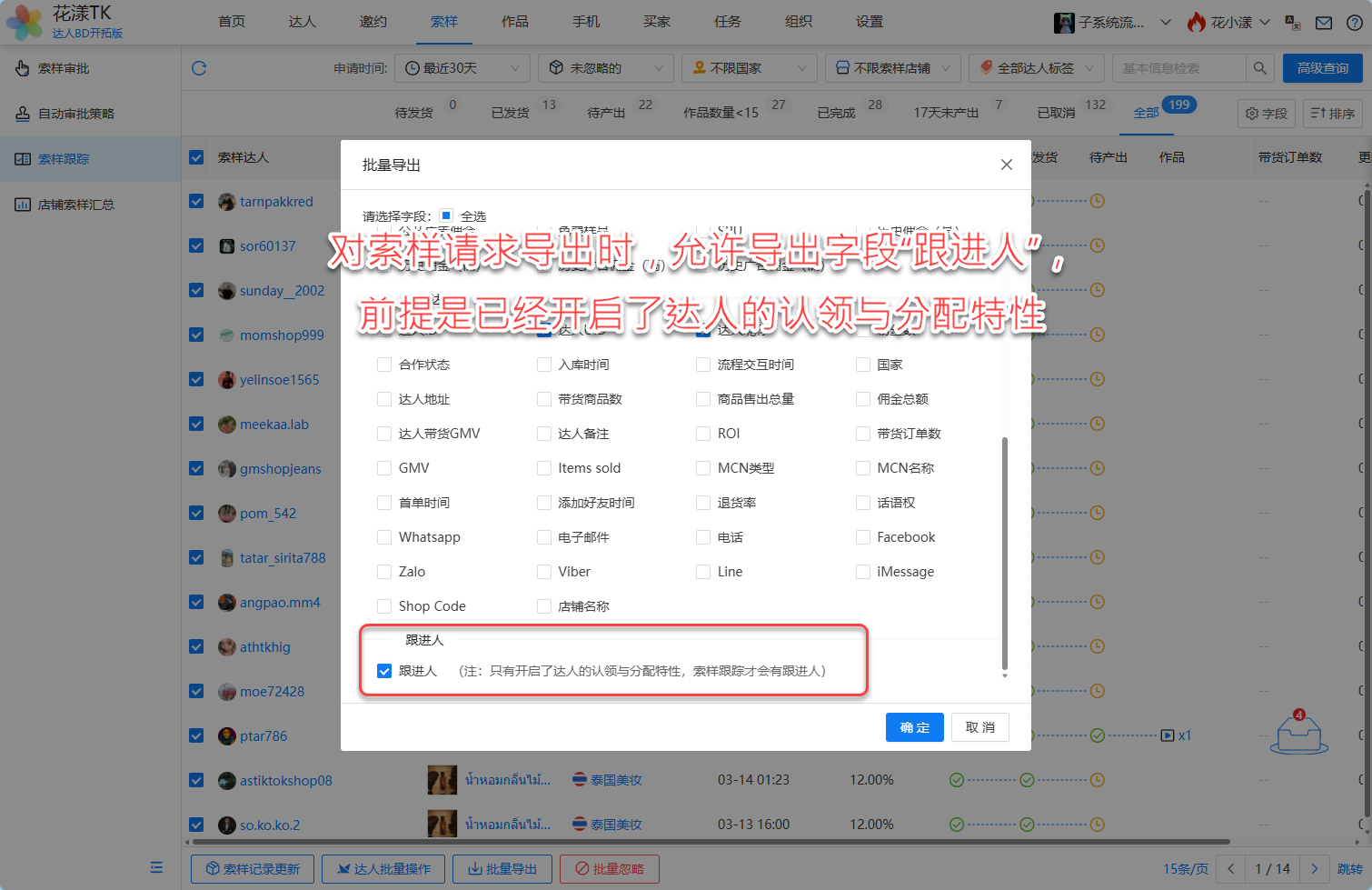Viewport: 1372px width, 890px height.
Task: Select the 已完成 status tab
Action: pyautogui.click(x=836, y=113)
